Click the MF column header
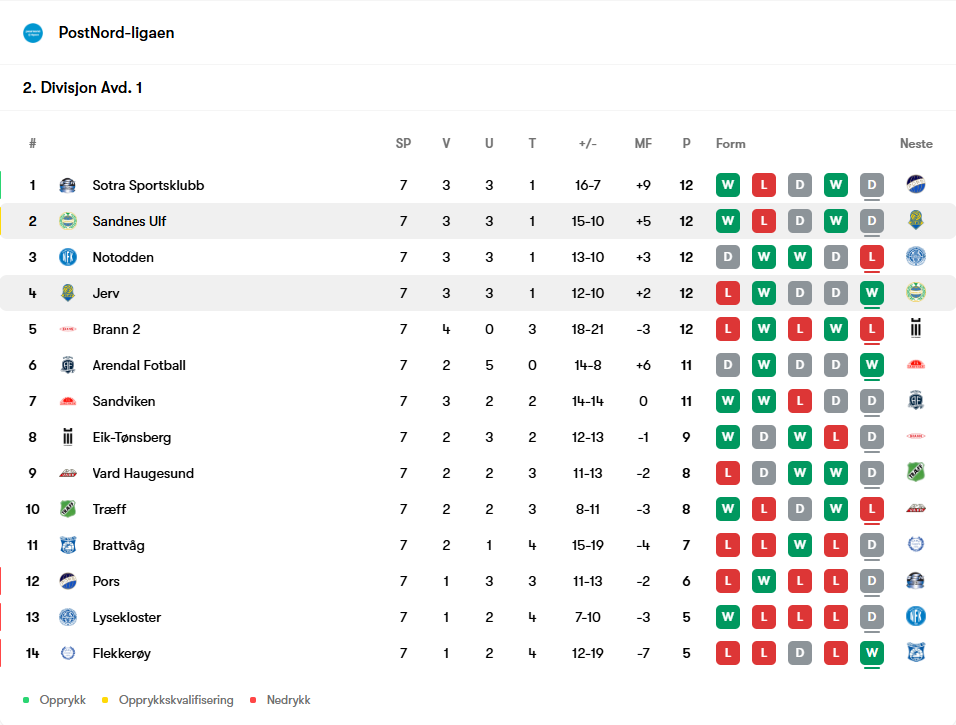The height and width of the screenshot is (725, 956). click(643, 143)
